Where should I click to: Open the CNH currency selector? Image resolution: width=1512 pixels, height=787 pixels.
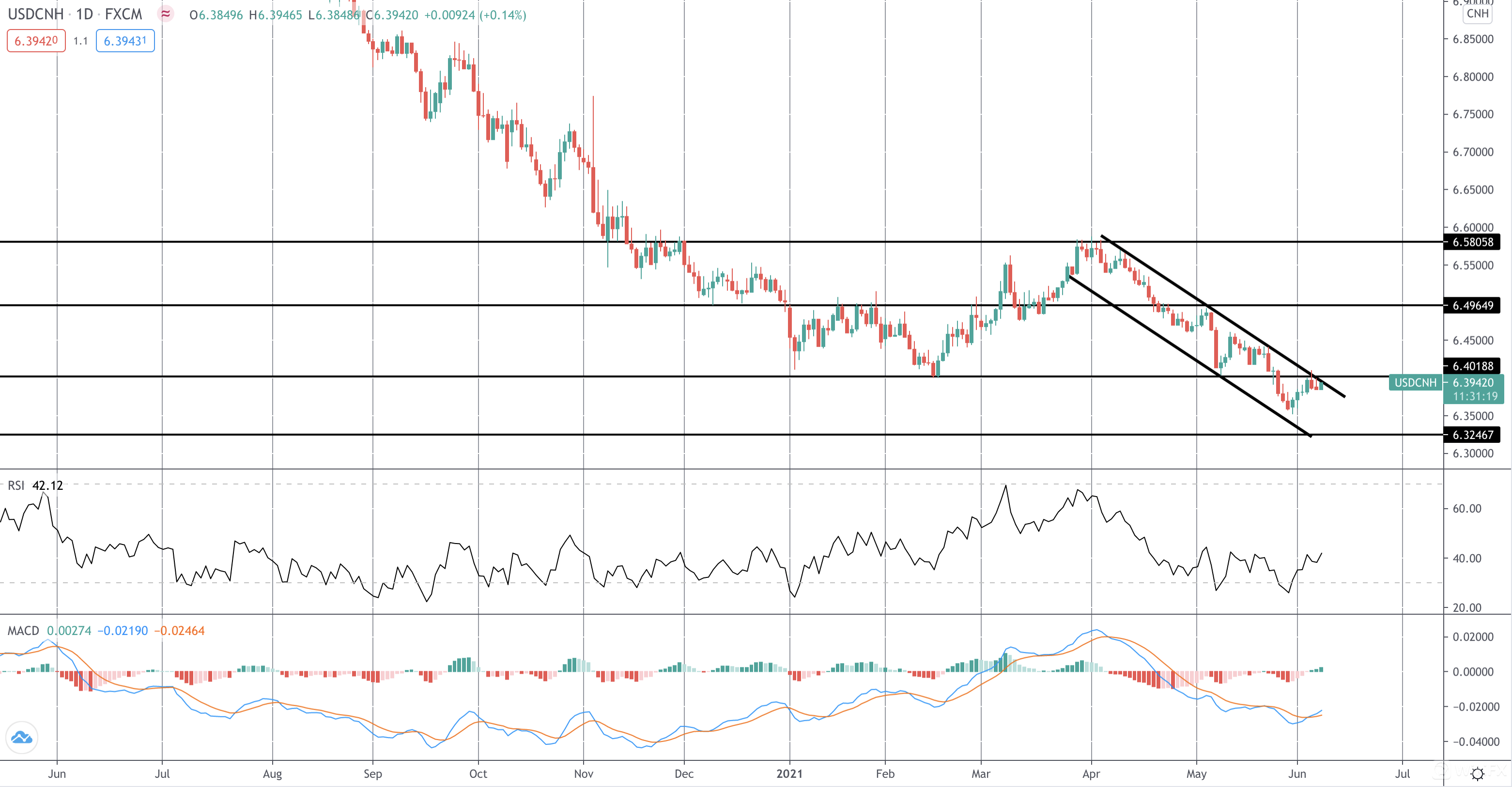(x=1477, y=14)
